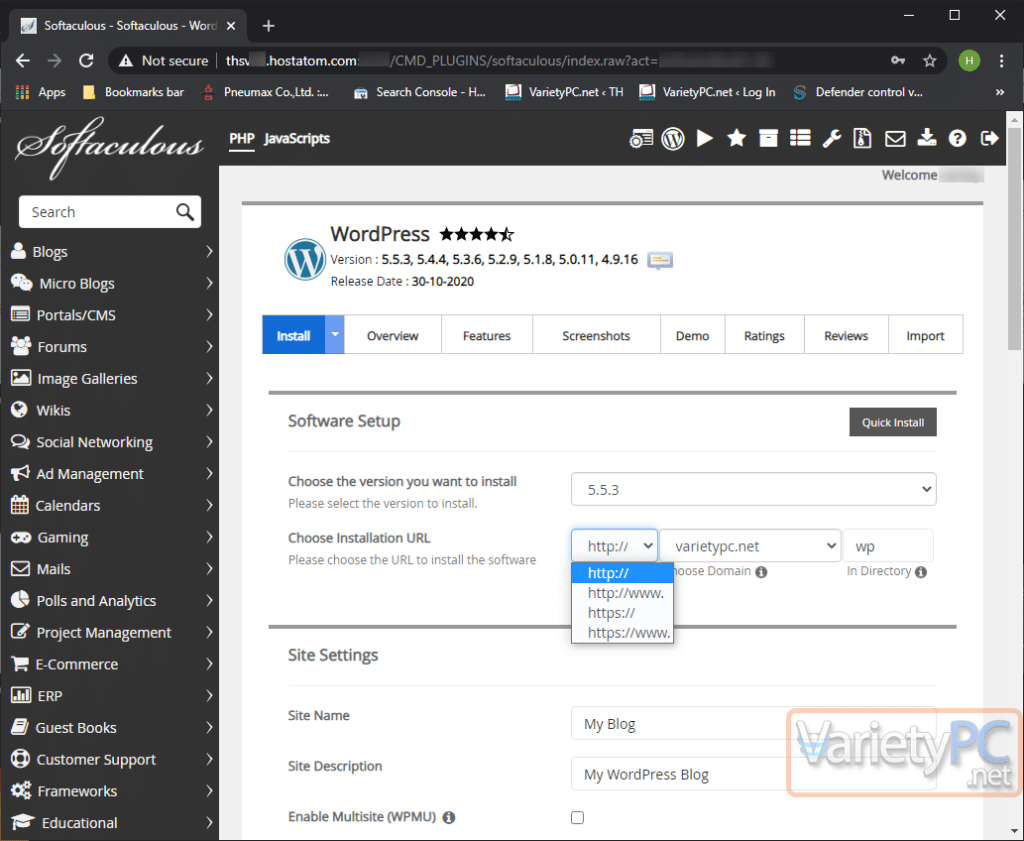Click the Install tab
This screenshot has width=1024, height=841.
[x=293, y=336]
